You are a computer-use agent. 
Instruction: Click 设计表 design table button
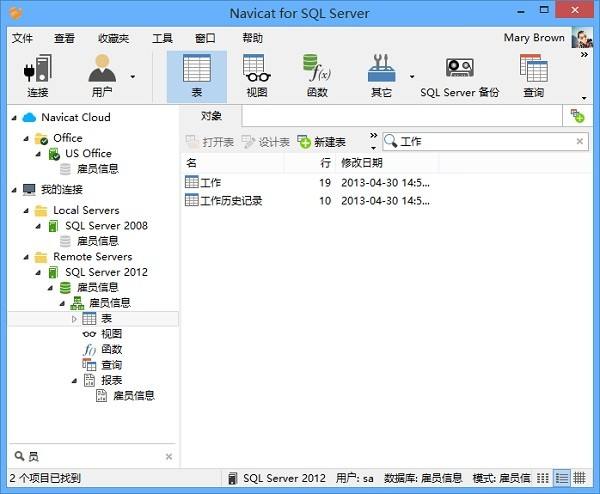pyautogui.click(x=265, y=142)
